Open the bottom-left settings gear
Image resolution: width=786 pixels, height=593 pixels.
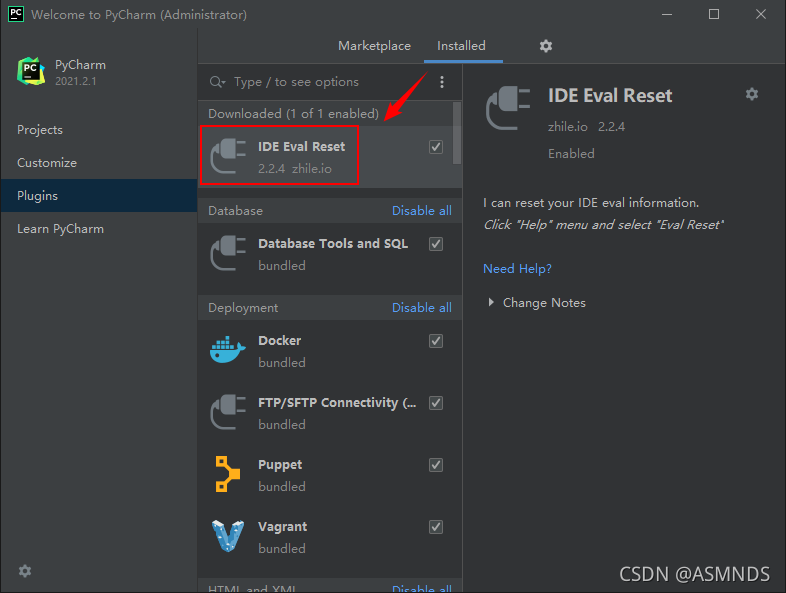pyautogui.click(x=25, y=571)
